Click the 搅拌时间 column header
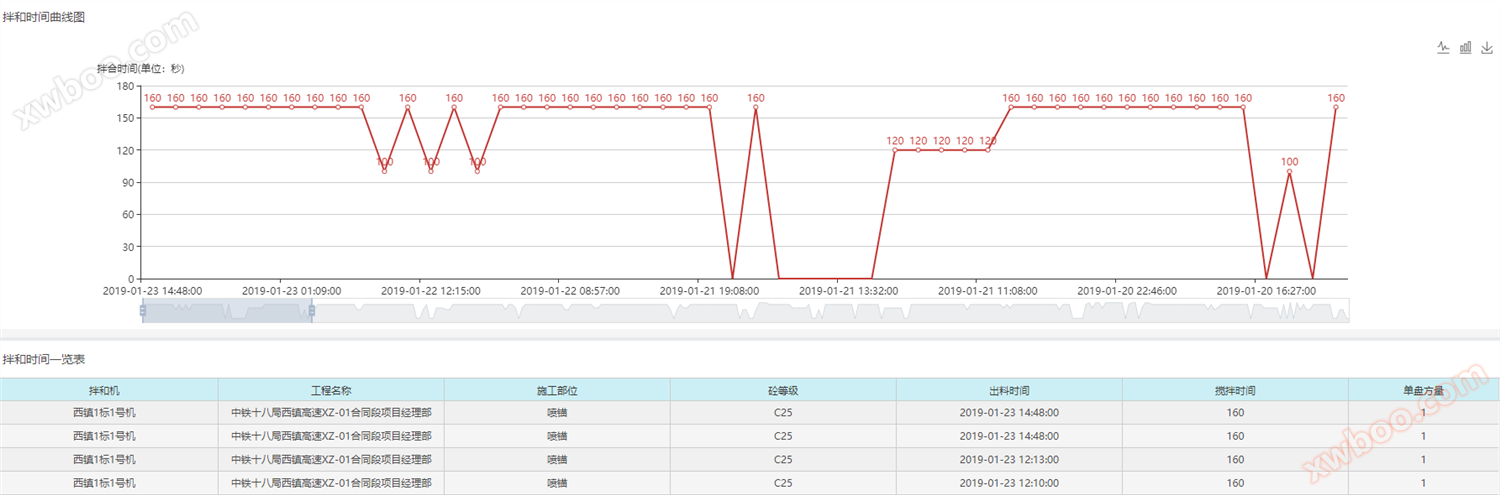The image size is (1500, 495). point(1235,390)
